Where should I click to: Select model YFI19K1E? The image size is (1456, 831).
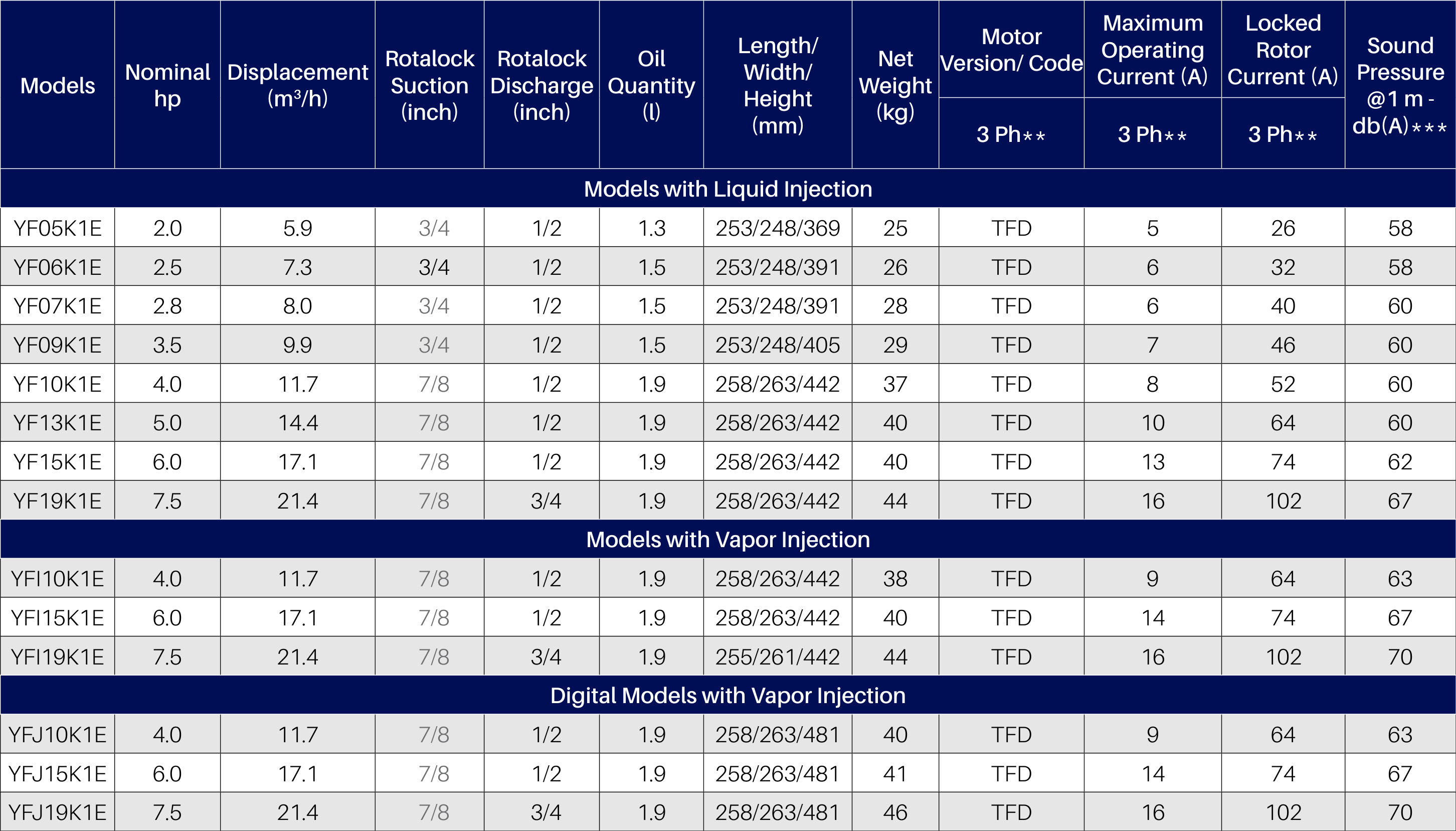point(58,657)
